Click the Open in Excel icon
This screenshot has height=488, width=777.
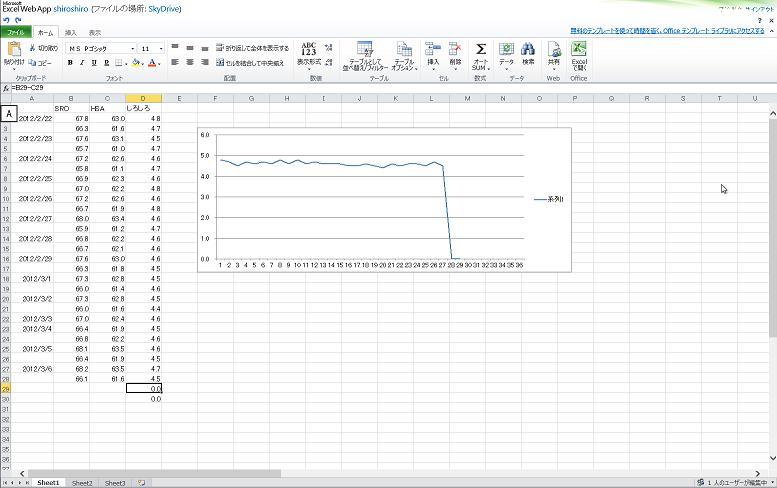[x=578, y=50]
